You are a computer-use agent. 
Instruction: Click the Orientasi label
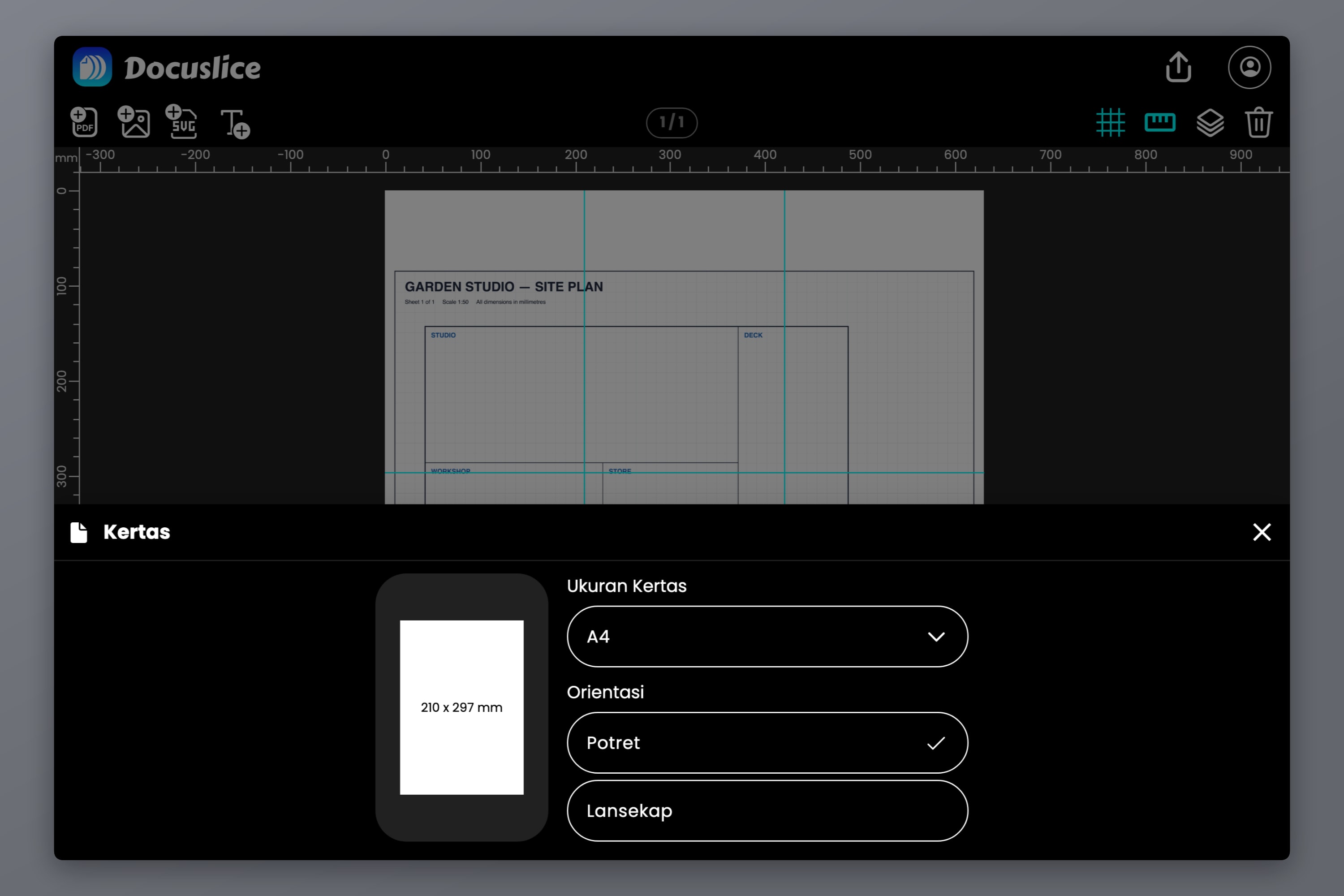(605, 692)
